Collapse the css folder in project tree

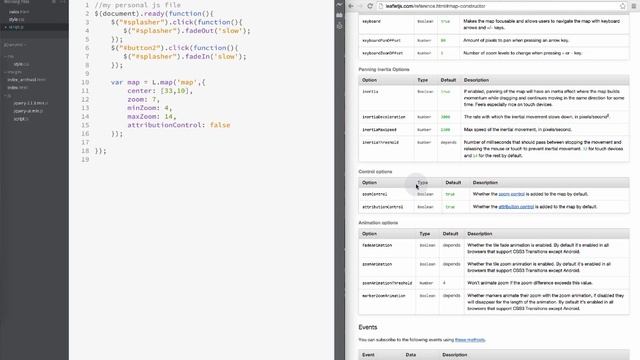click(10, 57)
